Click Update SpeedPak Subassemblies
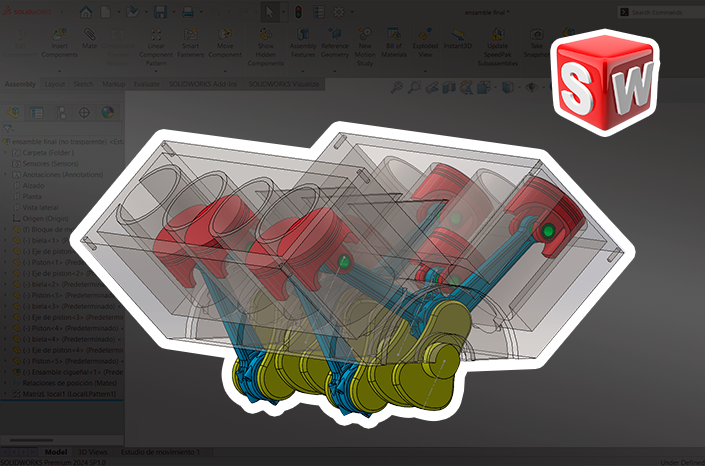The width and height of the screenshot is (705, 466). pos(498,47)
